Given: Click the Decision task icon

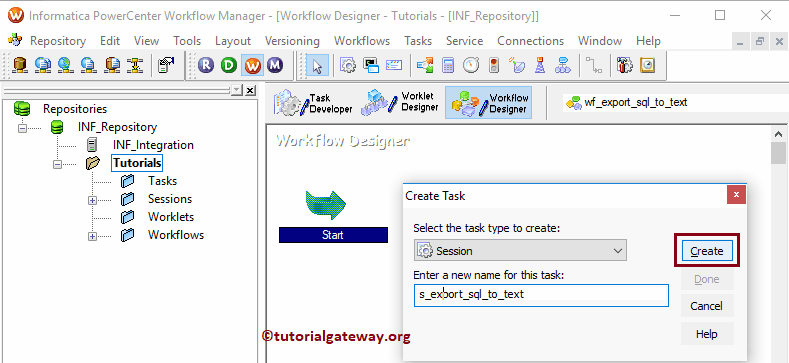Looking at the screenshot, I should click(x=563, y=65).
